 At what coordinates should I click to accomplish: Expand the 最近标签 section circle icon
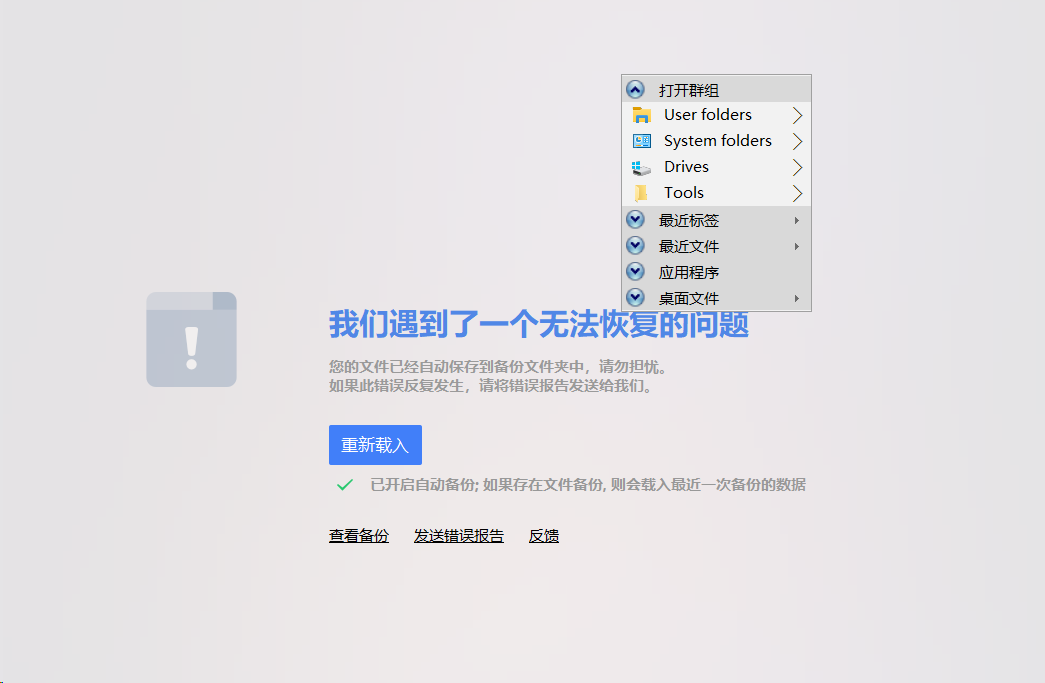click(635, 220)
